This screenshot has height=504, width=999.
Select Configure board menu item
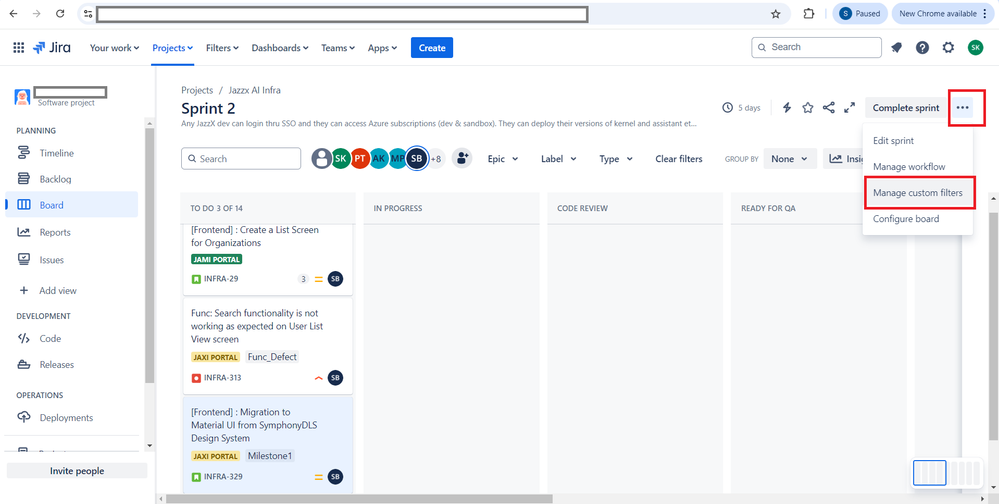point(917,219)
